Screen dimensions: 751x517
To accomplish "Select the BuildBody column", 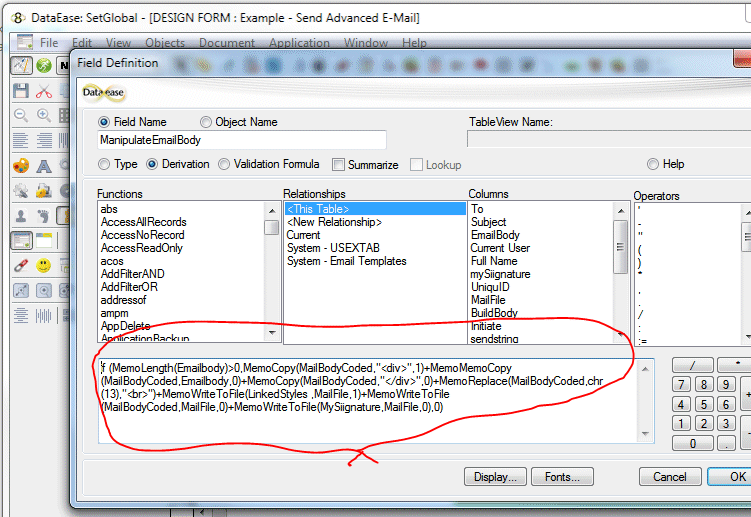I will pyautogui.click(x=494, y=313).
